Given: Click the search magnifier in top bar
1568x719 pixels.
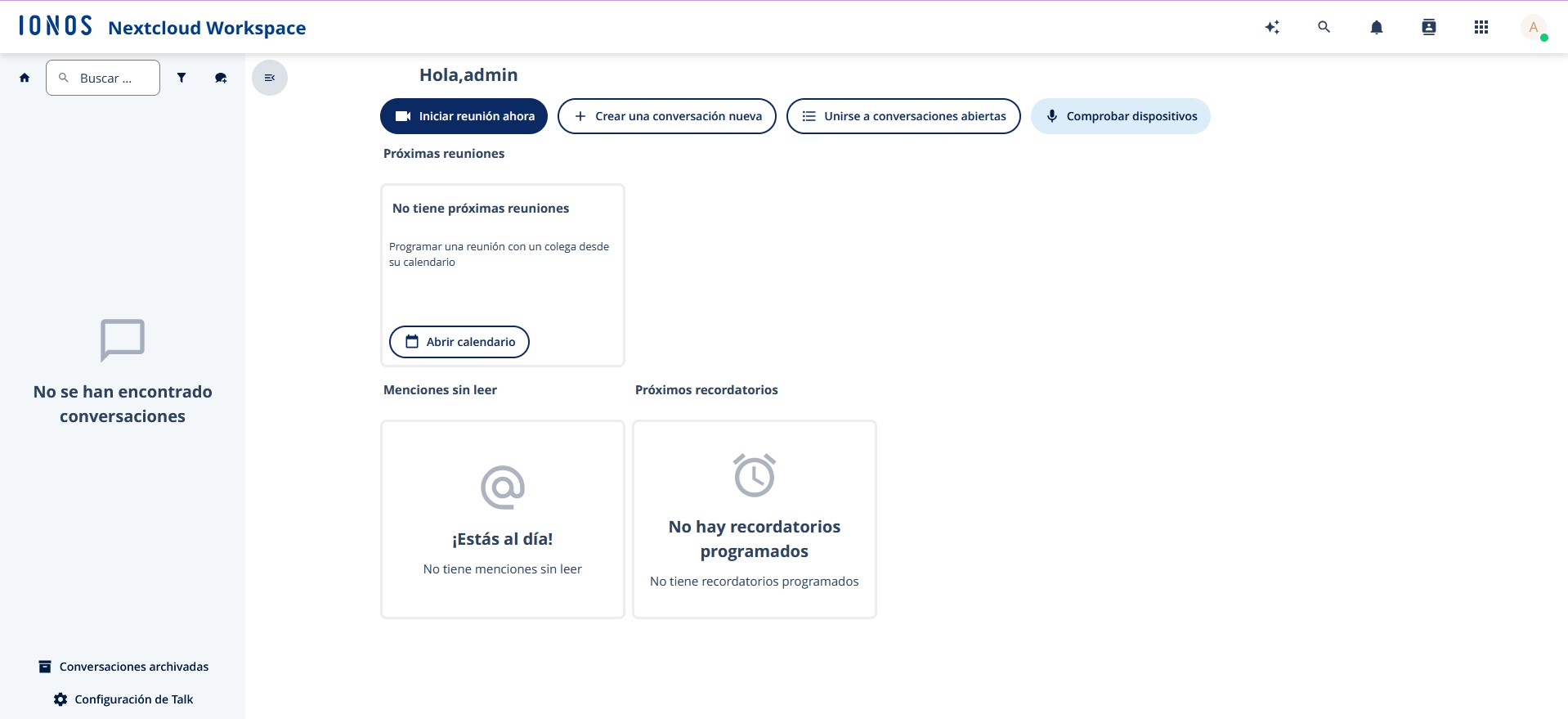Looking at the screenshot, I should 1324,27.
